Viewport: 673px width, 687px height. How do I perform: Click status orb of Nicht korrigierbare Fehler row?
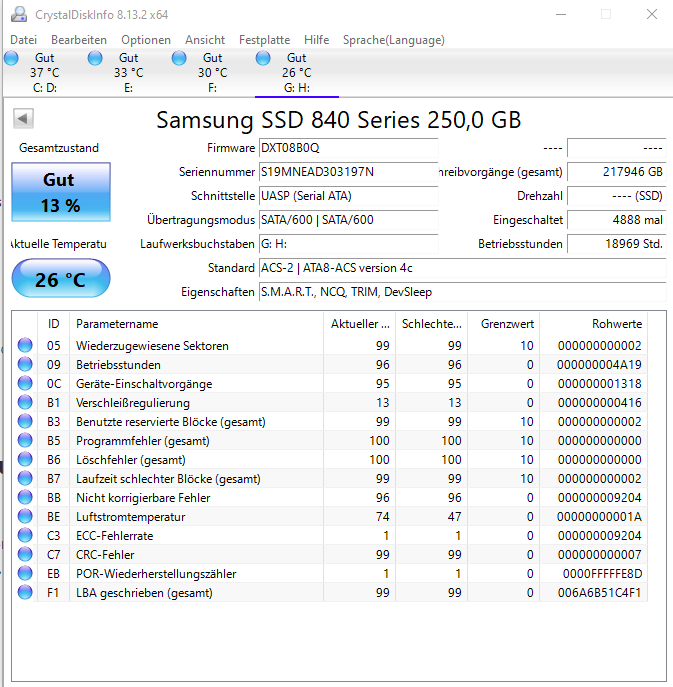[x=25, y=497]
